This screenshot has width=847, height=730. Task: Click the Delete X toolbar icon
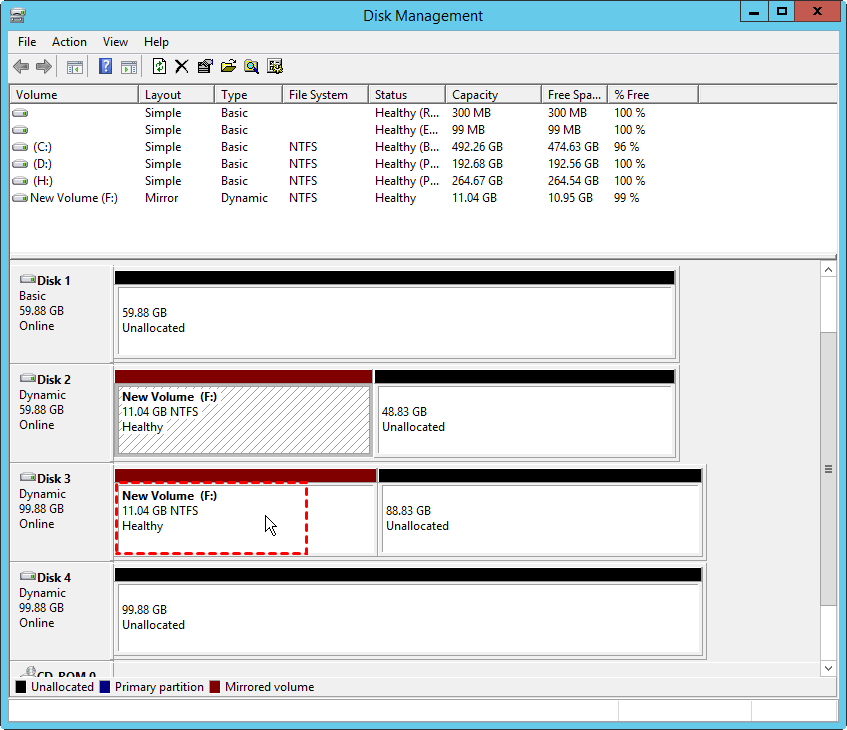182,66
